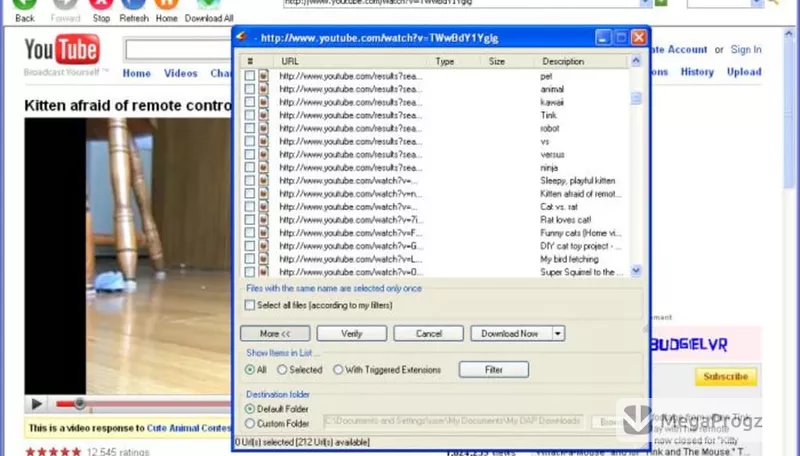Click the browser Home icon

pos(166,4)
